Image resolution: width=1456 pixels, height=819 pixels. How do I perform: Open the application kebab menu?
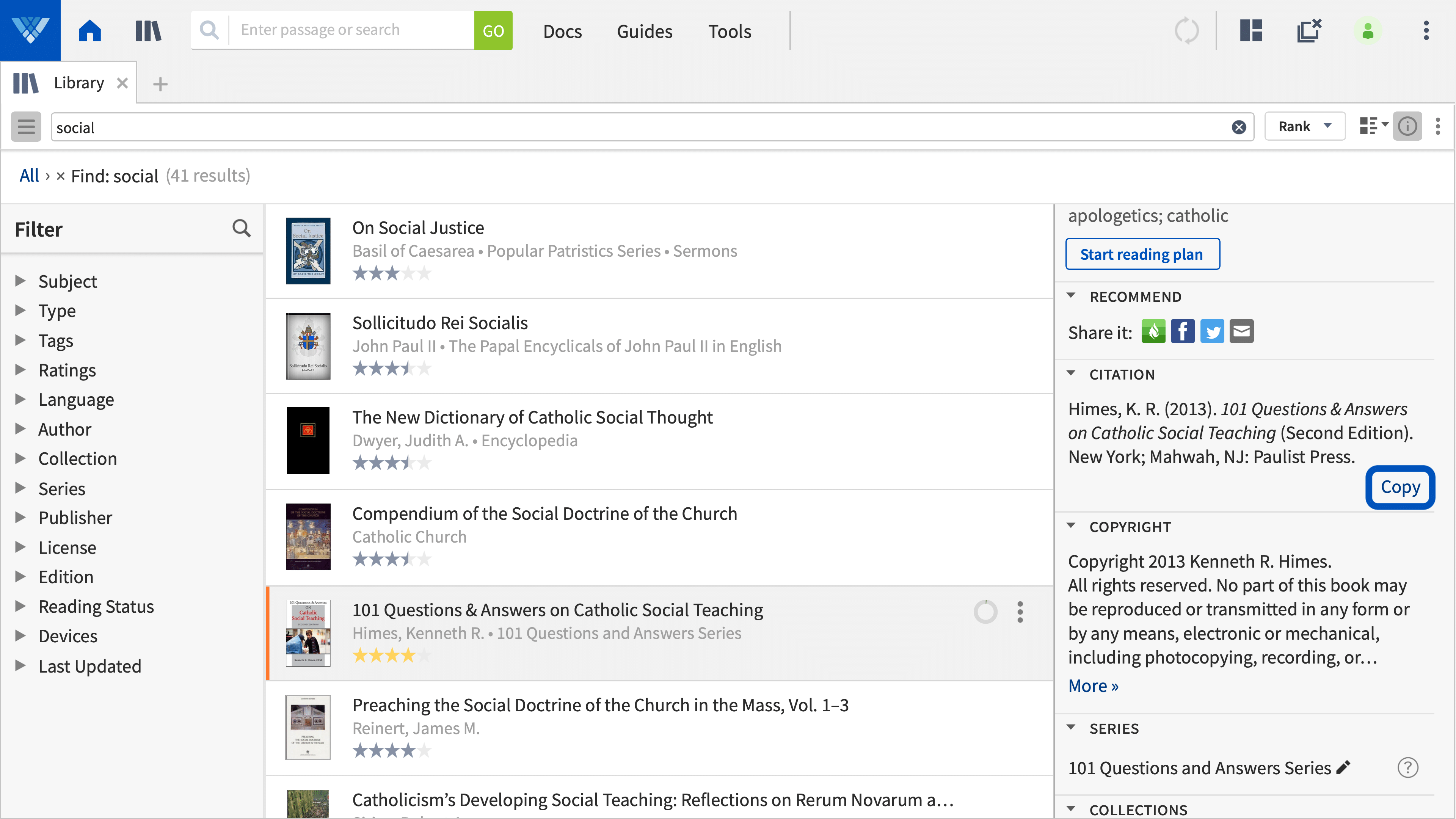(x=1426, y=30)
